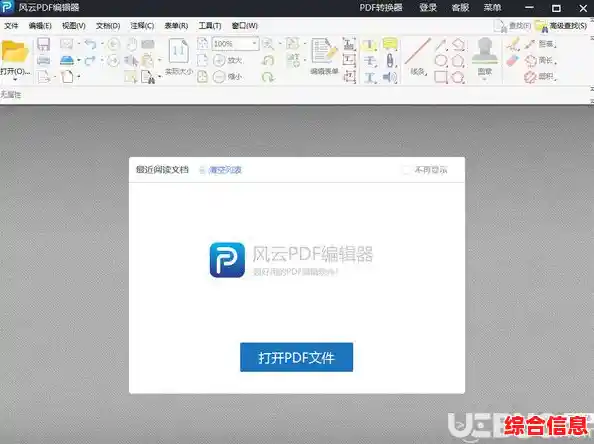
Task: Open the Edit Form 编辑表单 tool
Action: (324, 56)
